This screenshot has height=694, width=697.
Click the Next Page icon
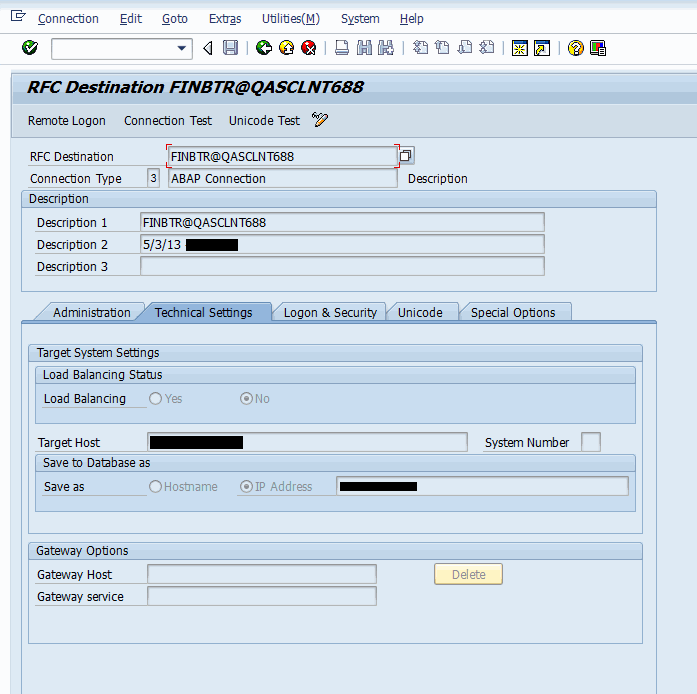[465, 48]
